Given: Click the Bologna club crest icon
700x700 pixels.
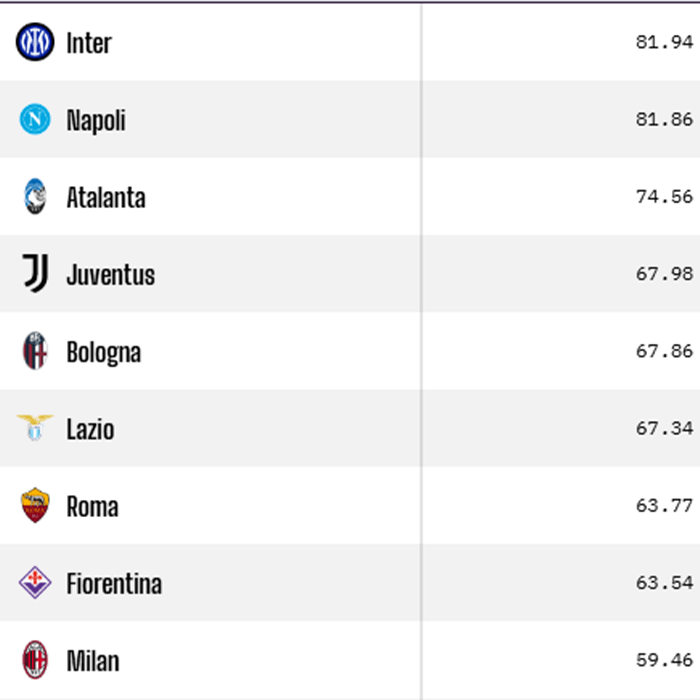Looking at the screenshot, I should tap(35, 351).
